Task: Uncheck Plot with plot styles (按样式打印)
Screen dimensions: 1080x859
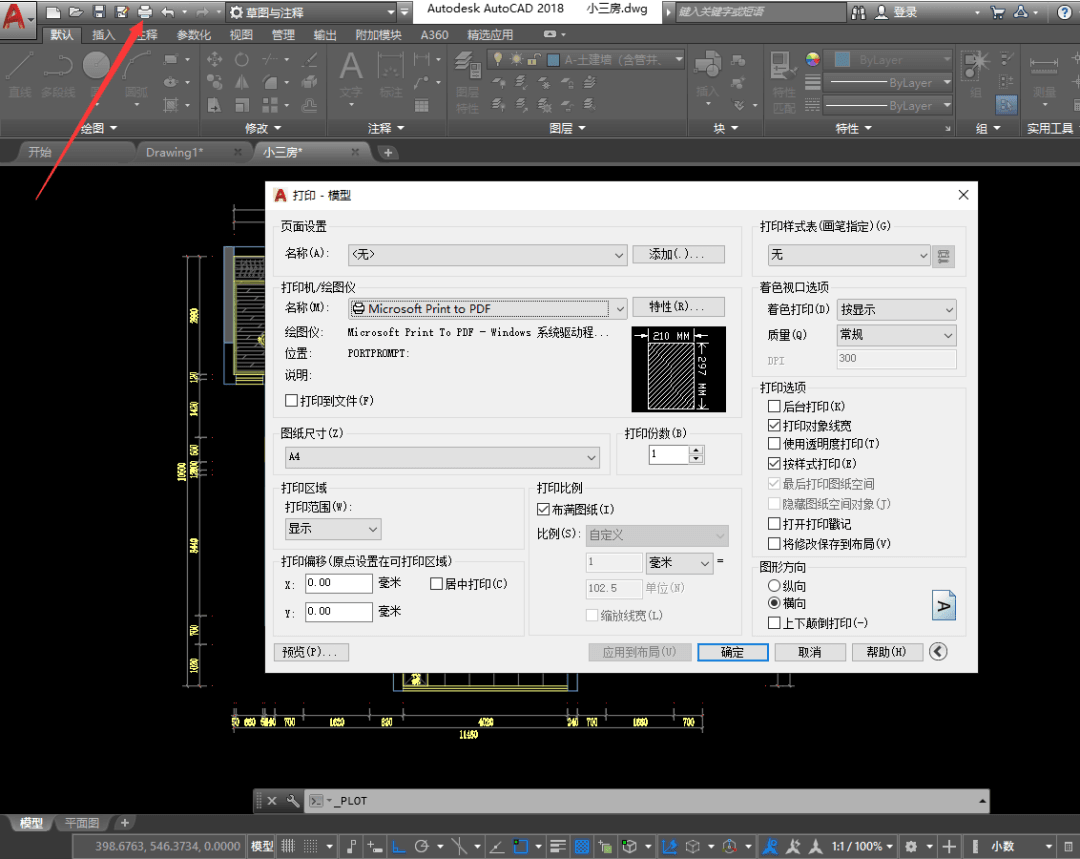Action: pyautogui.click(x=774, y=464)
